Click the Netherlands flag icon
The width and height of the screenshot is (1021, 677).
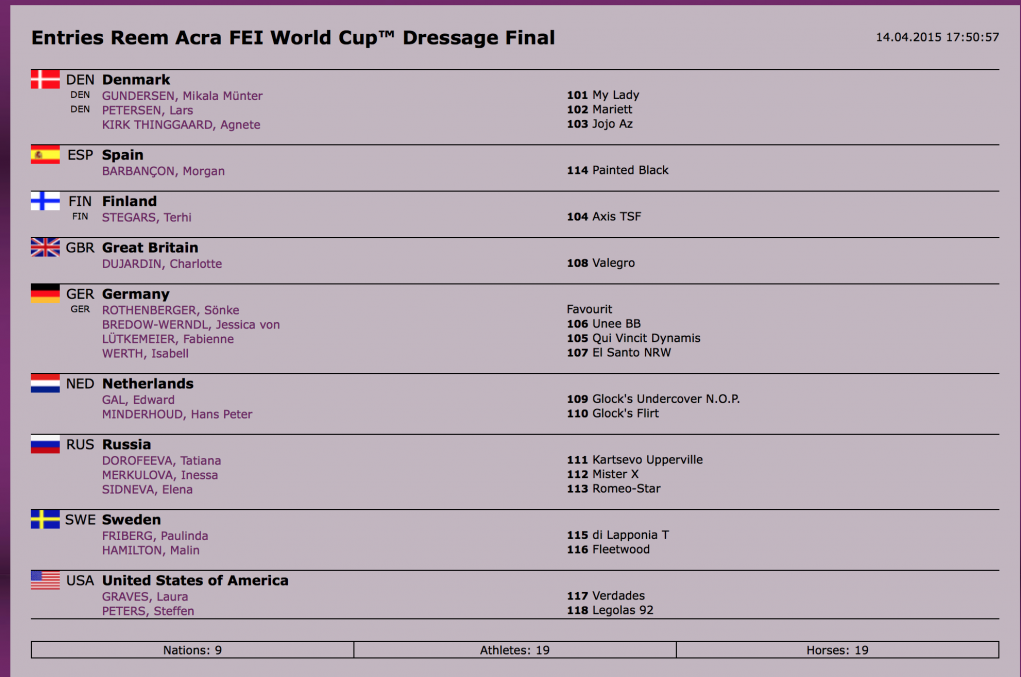(45, 384)
